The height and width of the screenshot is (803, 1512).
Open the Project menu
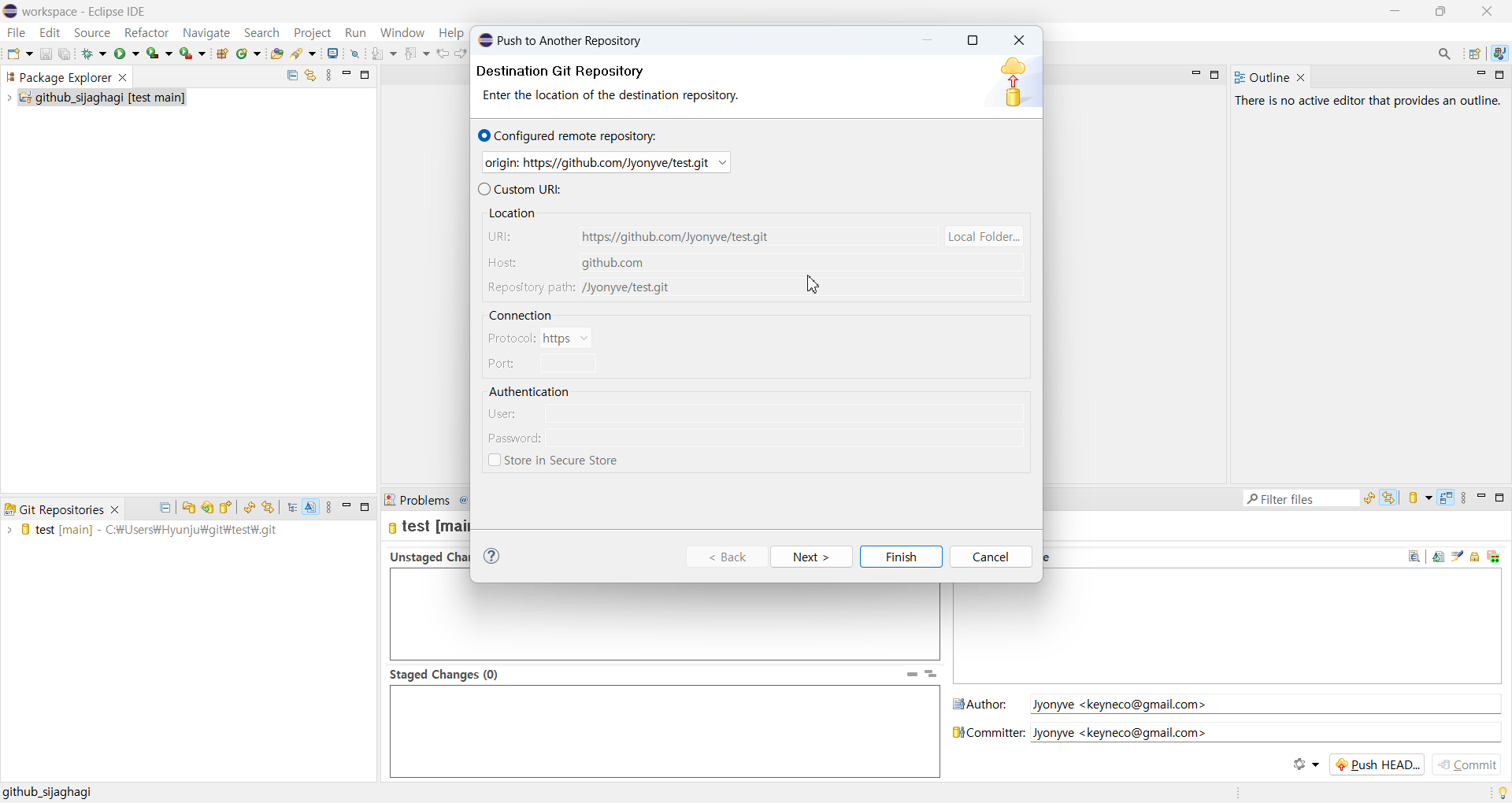313,33
